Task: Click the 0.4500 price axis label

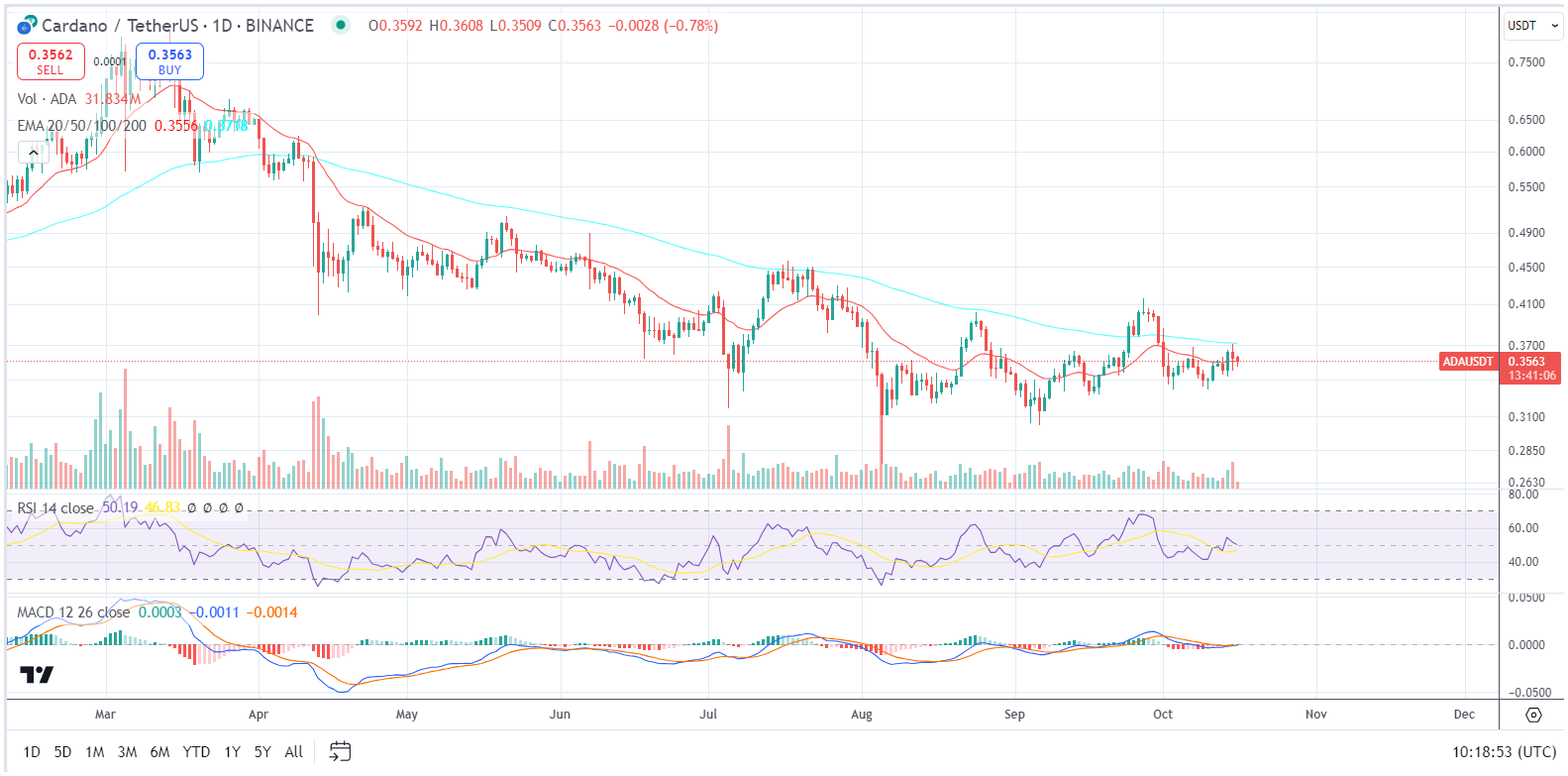Action: (x=1525, y=268)
